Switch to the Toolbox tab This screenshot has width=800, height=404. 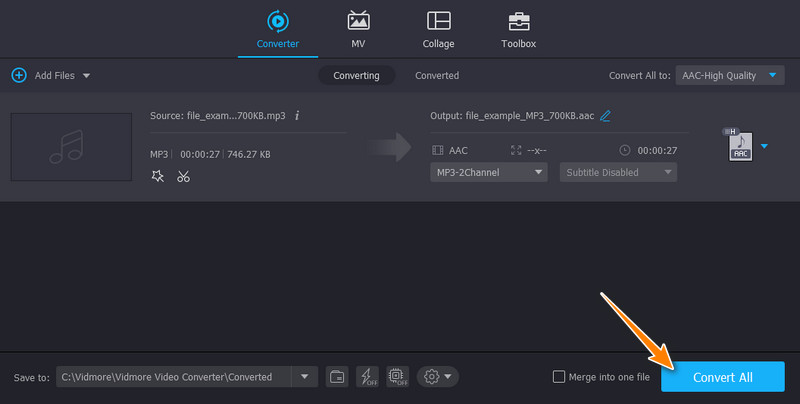pyautogui.click(x=518, y=30)
